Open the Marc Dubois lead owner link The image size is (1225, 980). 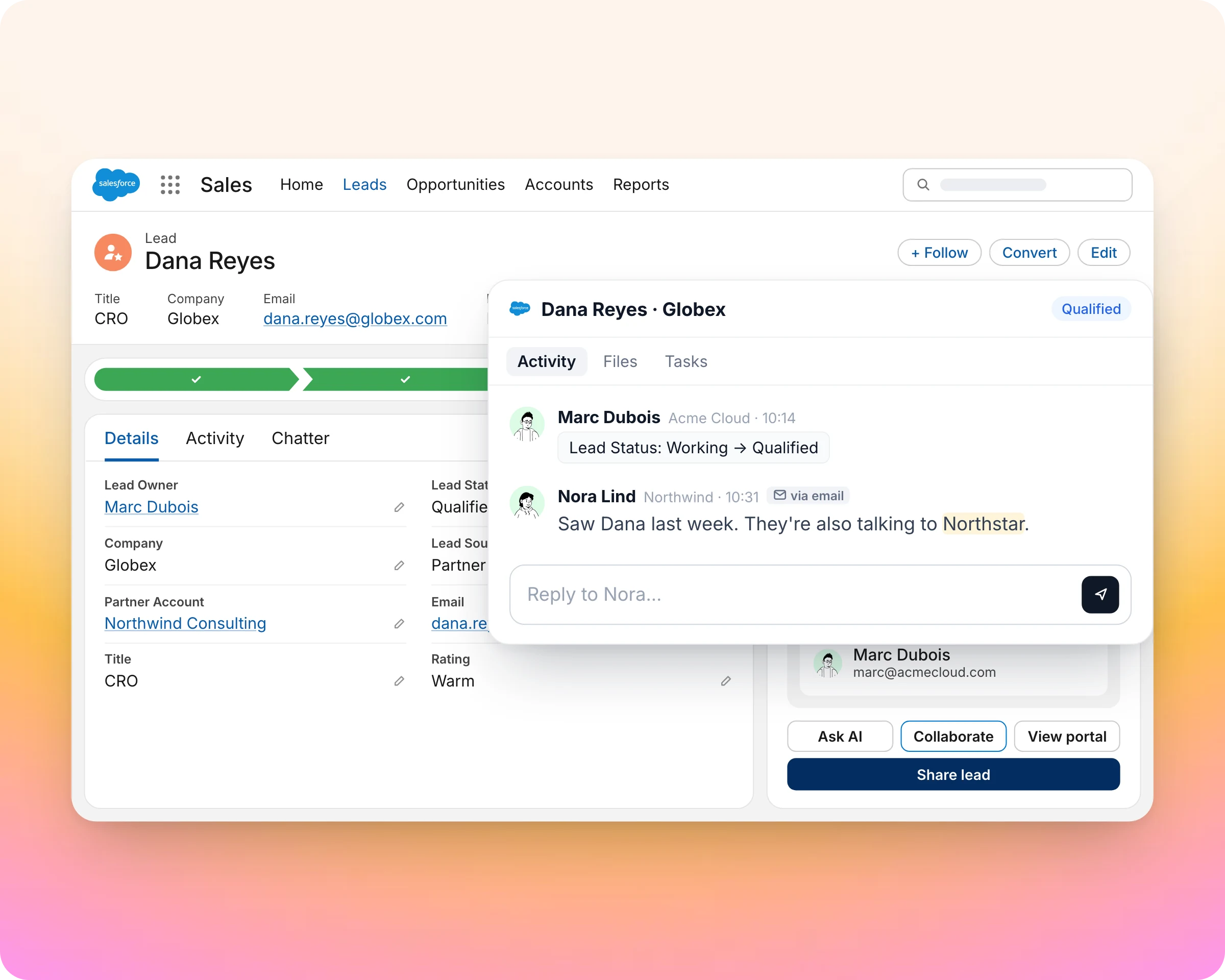coord(151,507)
